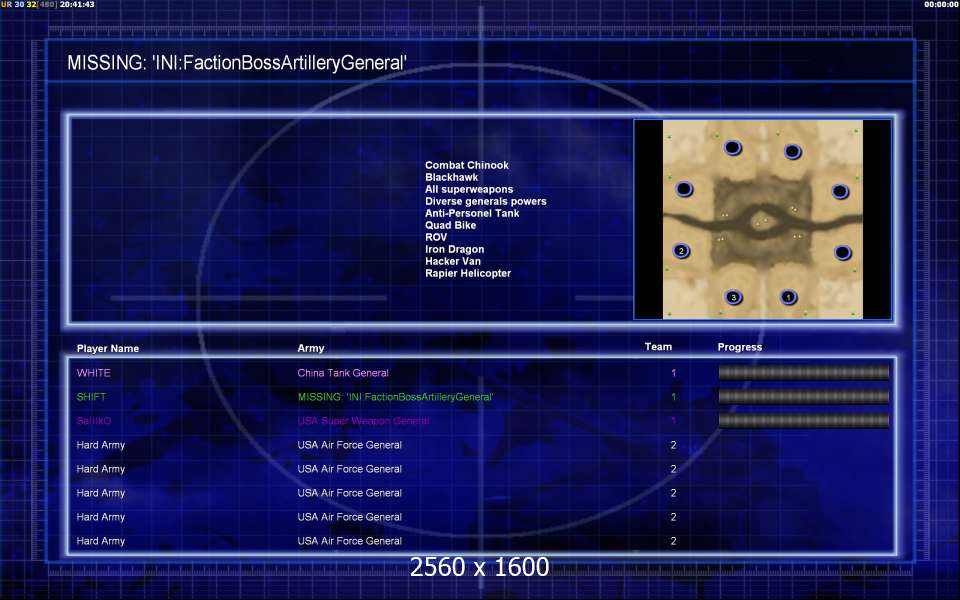Viewport: 960px width, 600px height.
Task: Click the central oval island on the minimap
Action: pos(761,220)
